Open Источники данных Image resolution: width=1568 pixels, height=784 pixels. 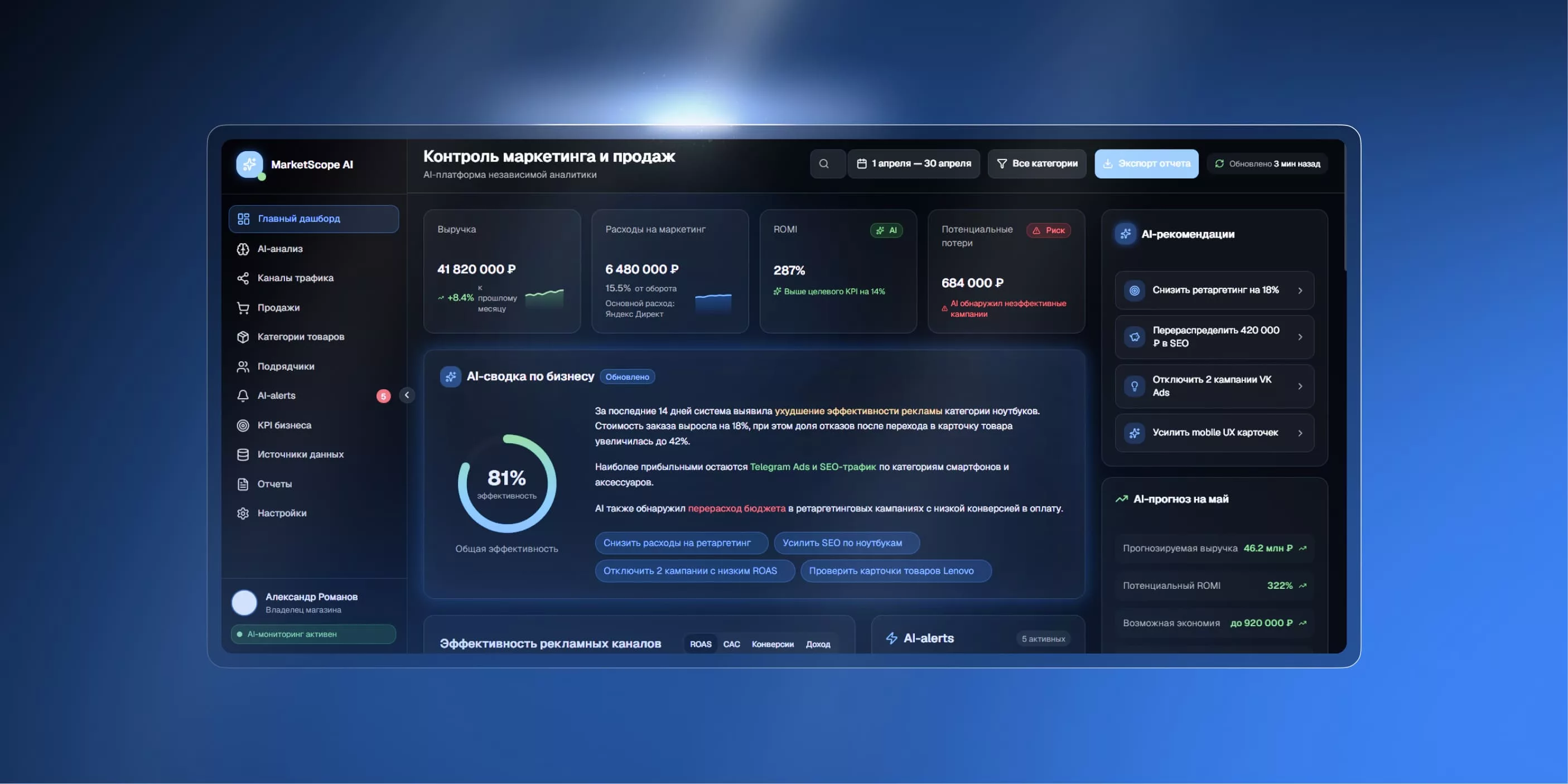(x=313, y=454)
